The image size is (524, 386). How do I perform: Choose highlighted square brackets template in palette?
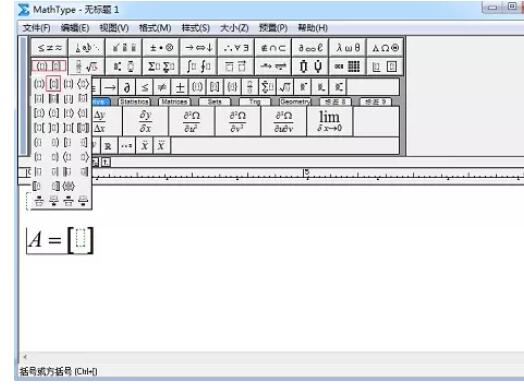tap(54, 84)
